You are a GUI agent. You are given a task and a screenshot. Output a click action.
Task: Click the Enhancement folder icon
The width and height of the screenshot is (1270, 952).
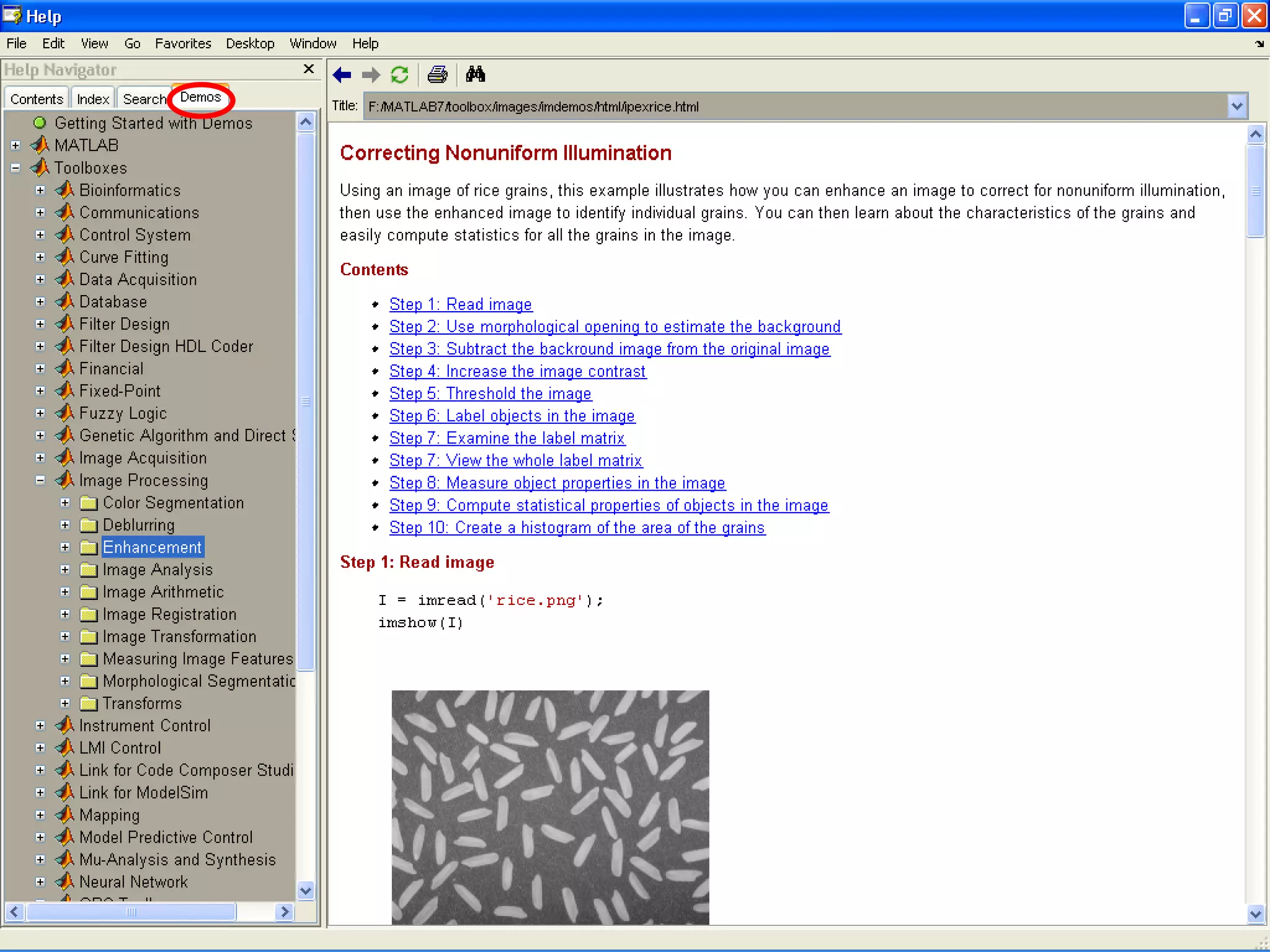tap(89, 547)
